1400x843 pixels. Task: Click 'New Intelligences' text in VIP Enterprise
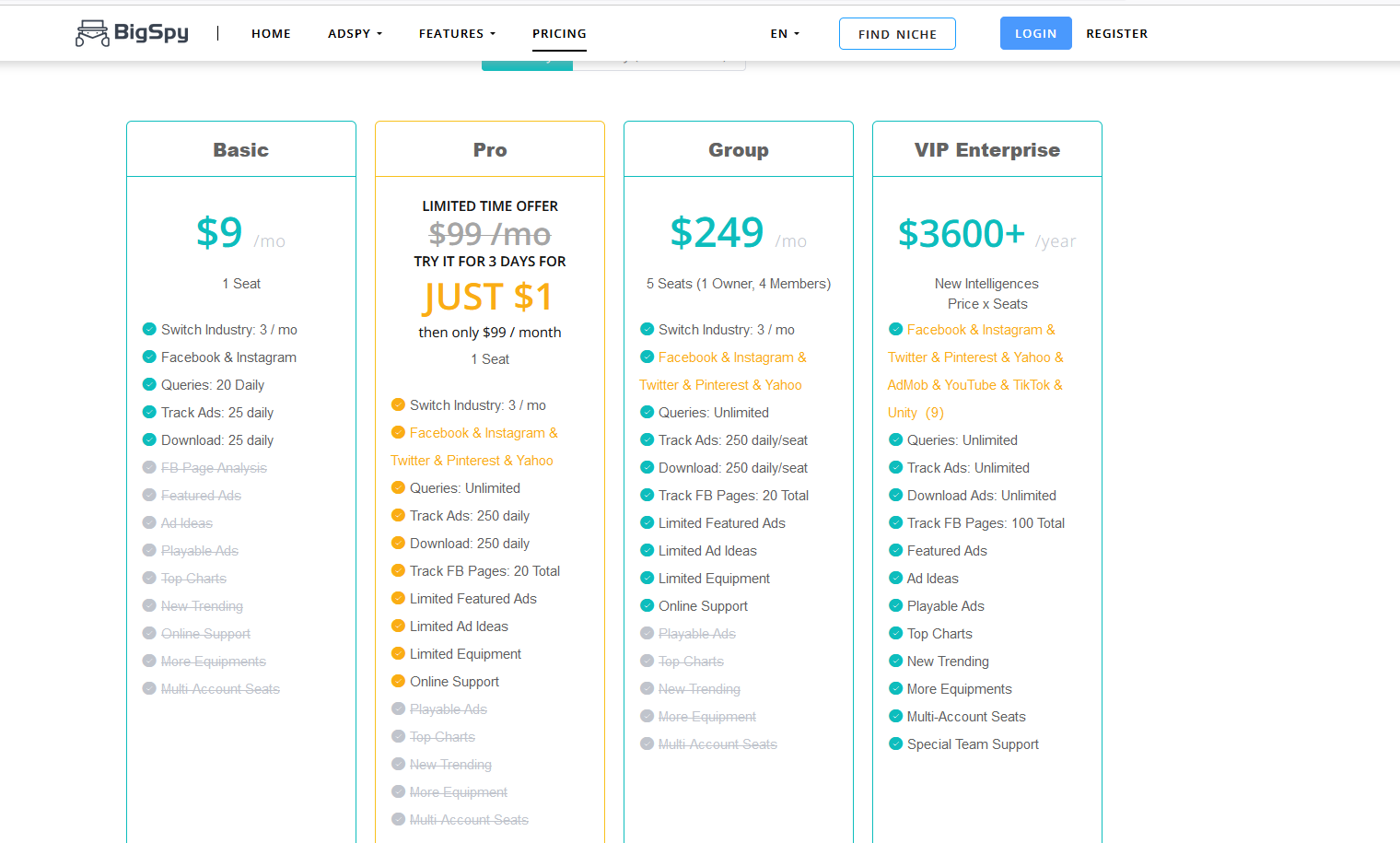[986, 284]
